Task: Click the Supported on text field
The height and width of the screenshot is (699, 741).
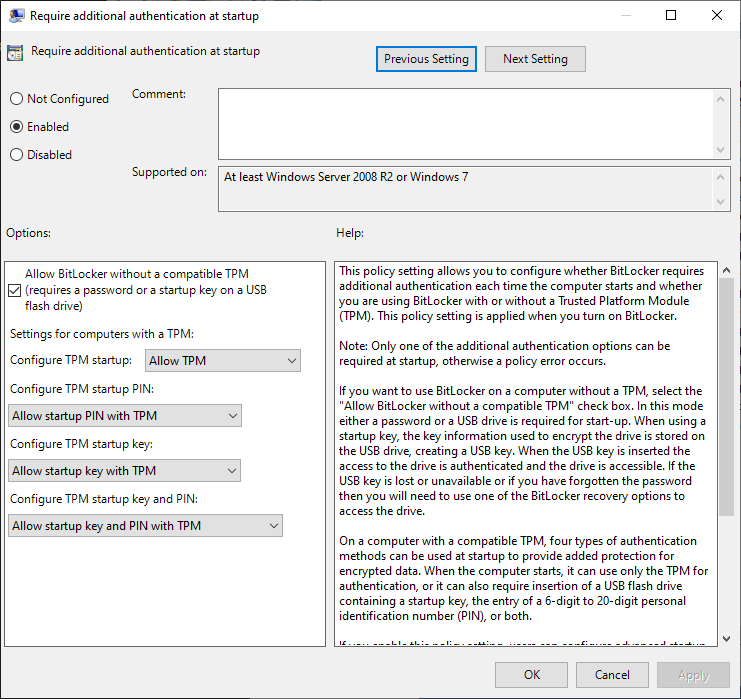Action: (x=465, y=189)
